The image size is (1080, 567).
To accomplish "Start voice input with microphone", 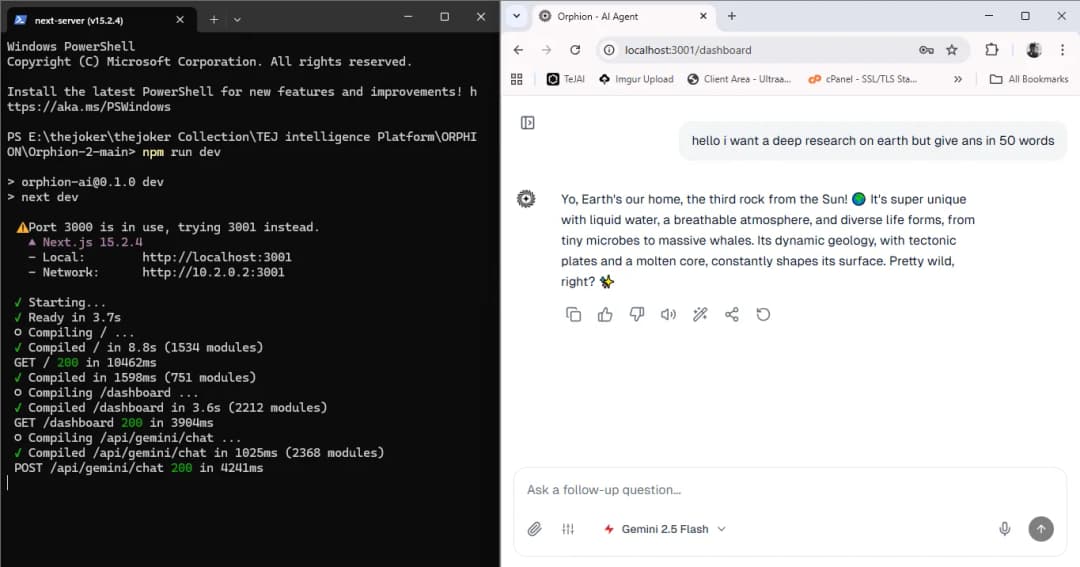I will [x=1004, y=529].
